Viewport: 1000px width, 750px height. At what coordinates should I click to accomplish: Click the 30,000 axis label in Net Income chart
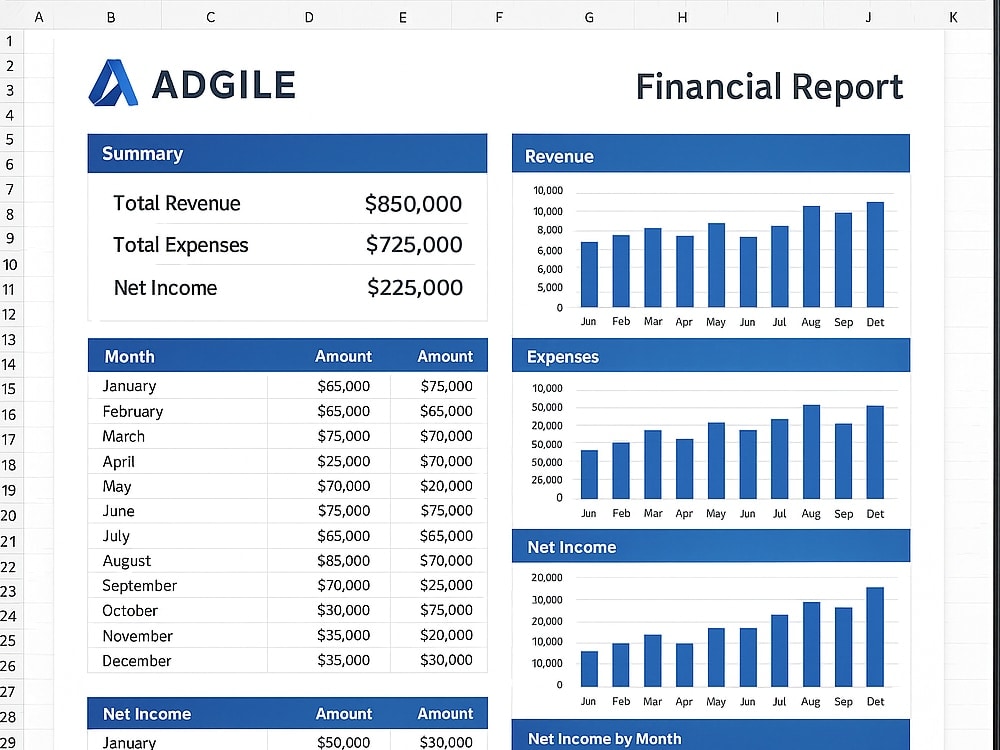[547, 600]
